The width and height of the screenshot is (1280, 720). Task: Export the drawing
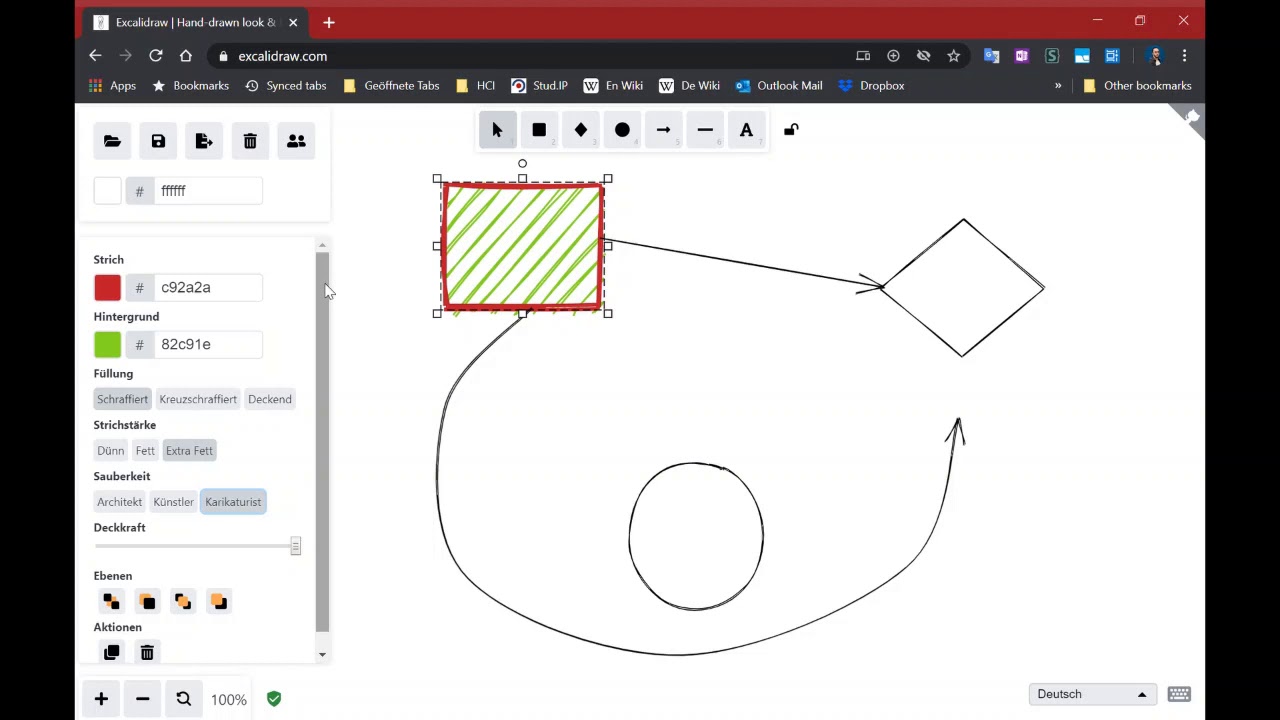coord(204,141)
